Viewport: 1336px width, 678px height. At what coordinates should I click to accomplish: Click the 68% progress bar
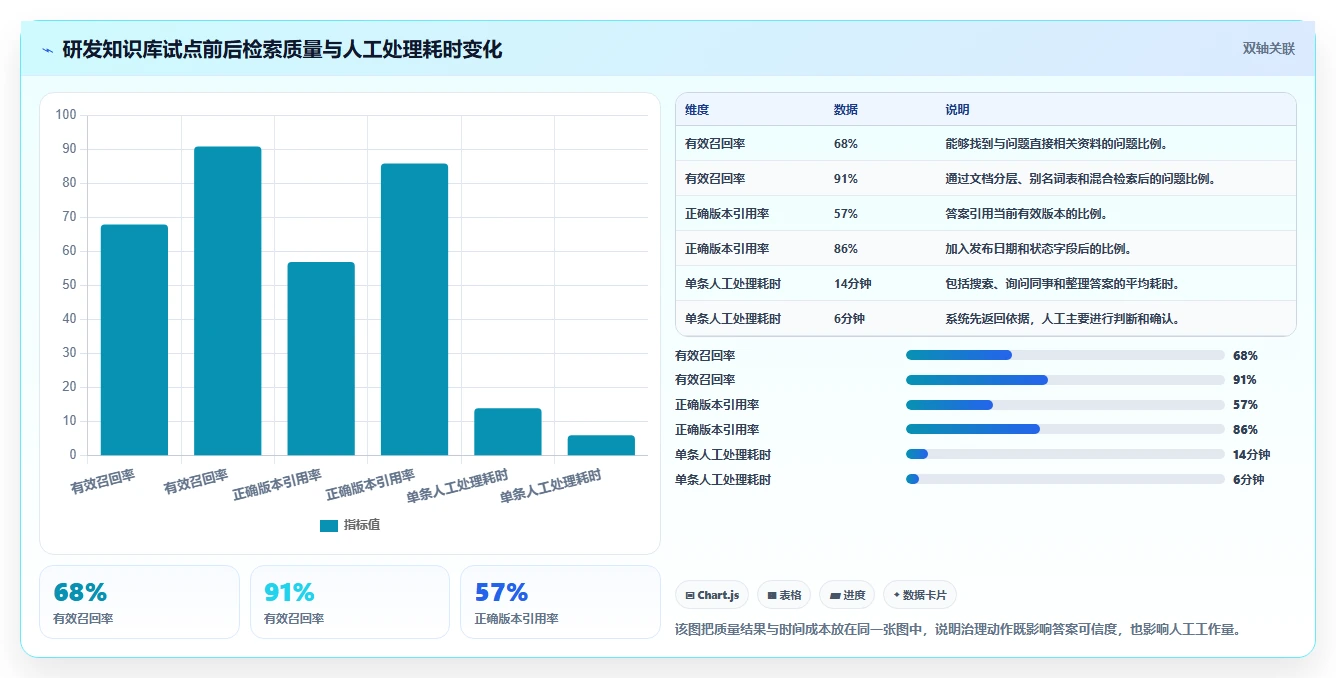[x=1065, y=355]
